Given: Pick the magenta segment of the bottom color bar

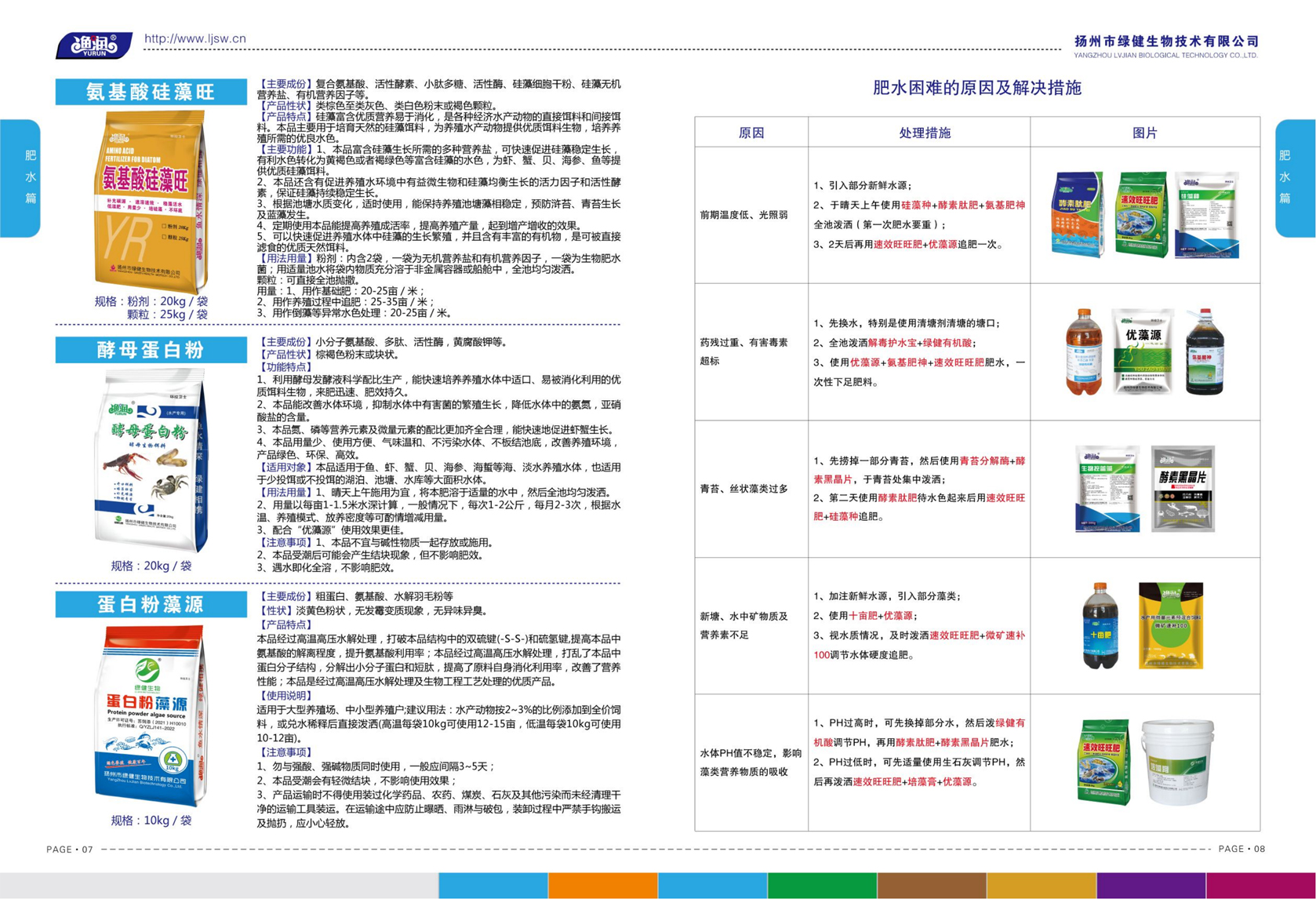Looking at the screenshot, I should [1260, 886].
